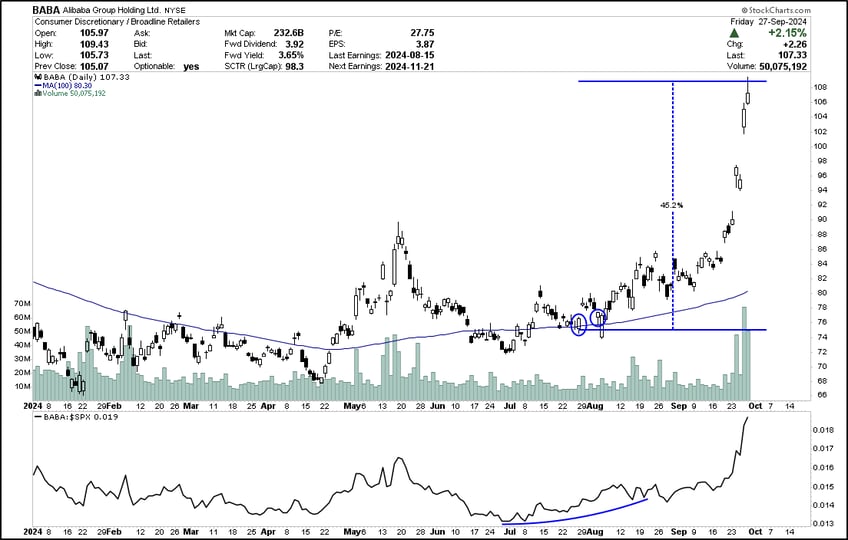Screen dimensions: 848x540
Task: Click the BABA:$SPX line marker in lower panel legend
Action: pos(38,417)
